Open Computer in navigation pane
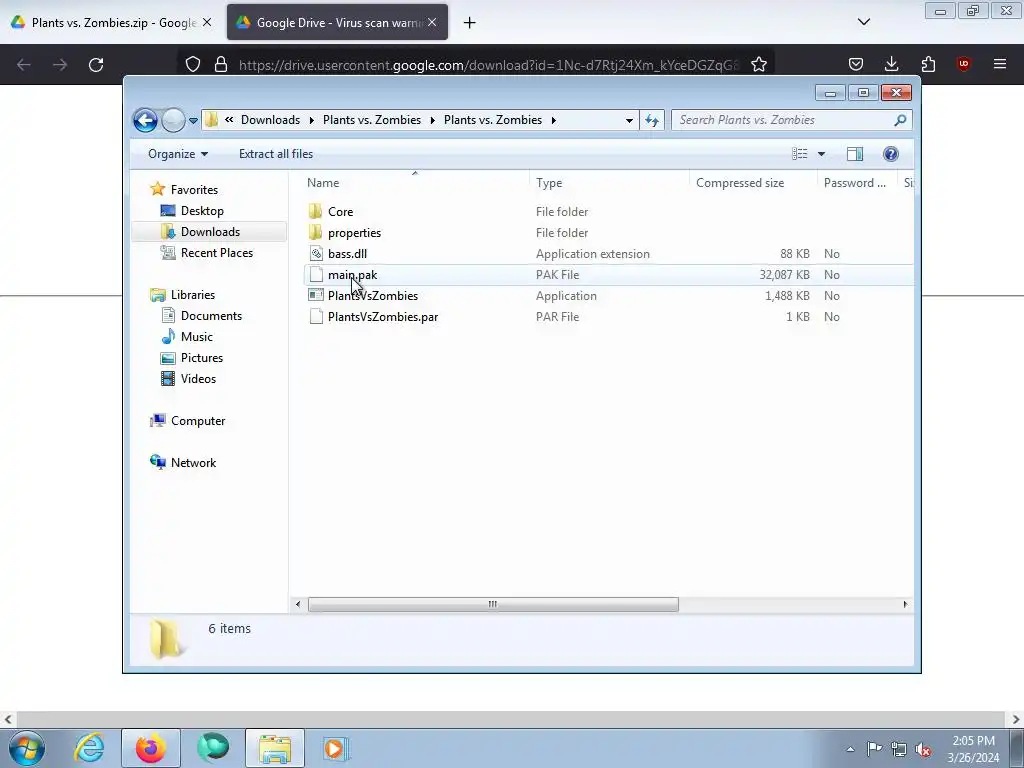The height and width of the screenshot is (768, 1024). 198,421
